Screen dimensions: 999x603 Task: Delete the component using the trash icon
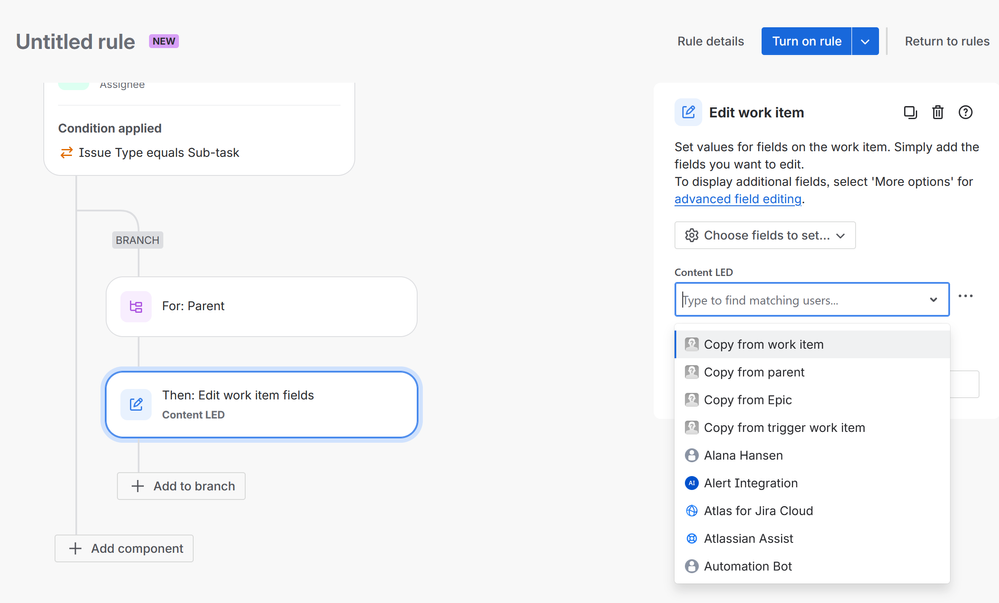tap(938, 112)
